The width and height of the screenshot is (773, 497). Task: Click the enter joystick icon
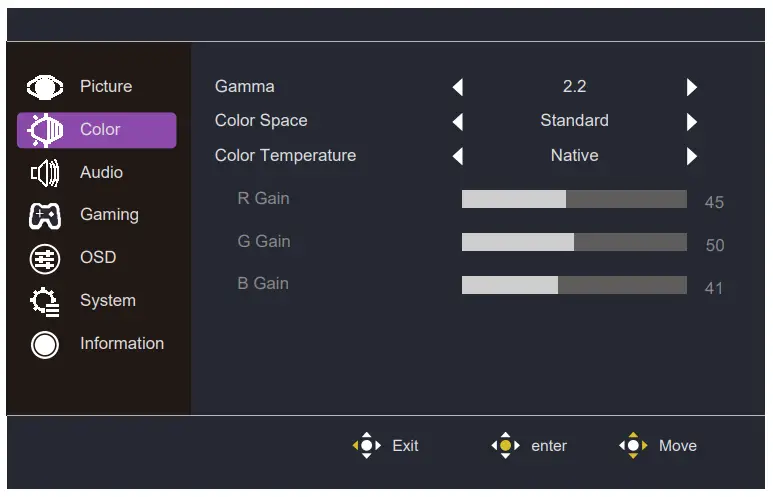[x=505, y=446]
